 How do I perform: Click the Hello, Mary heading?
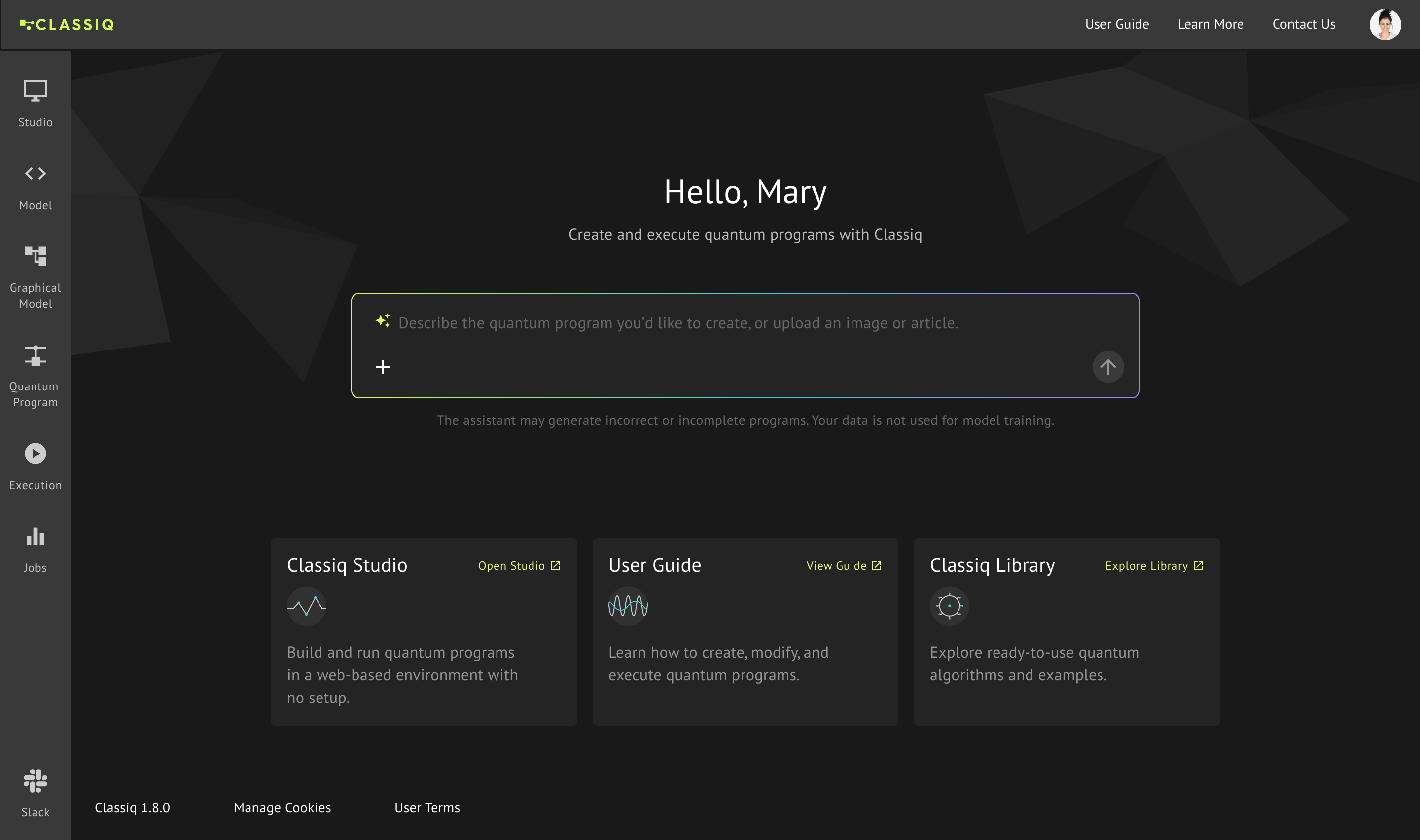(745, 192)
